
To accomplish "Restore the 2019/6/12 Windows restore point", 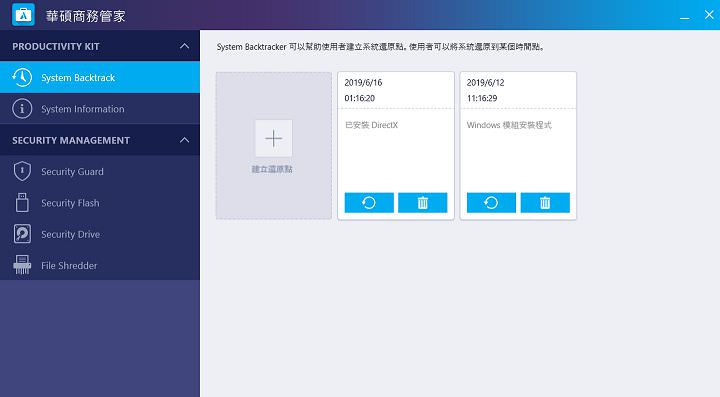I will point(491,202).
